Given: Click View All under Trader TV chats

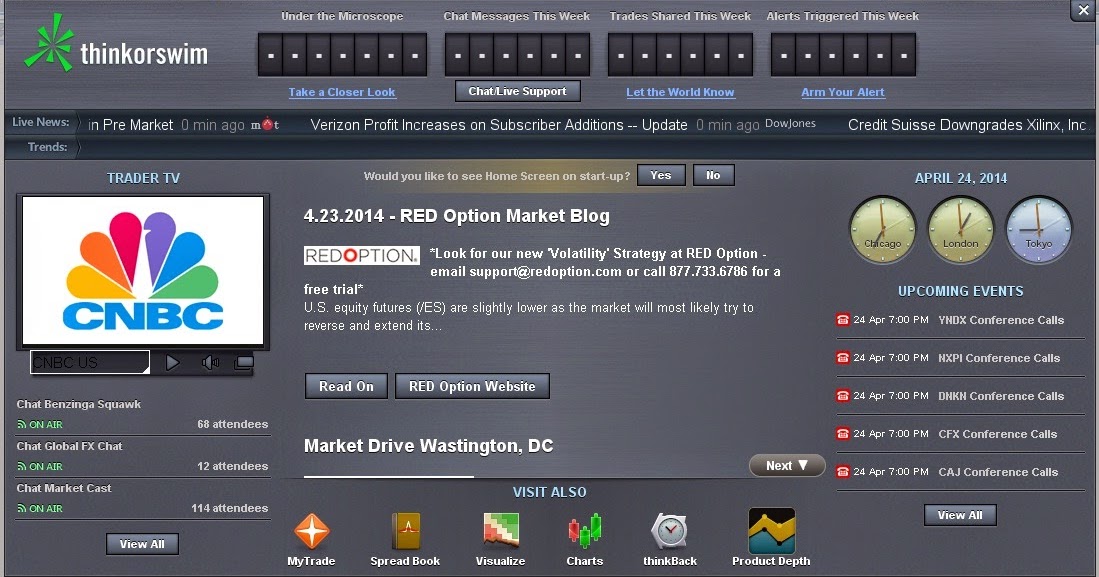Looking at the screenshot, I should 142,544.
